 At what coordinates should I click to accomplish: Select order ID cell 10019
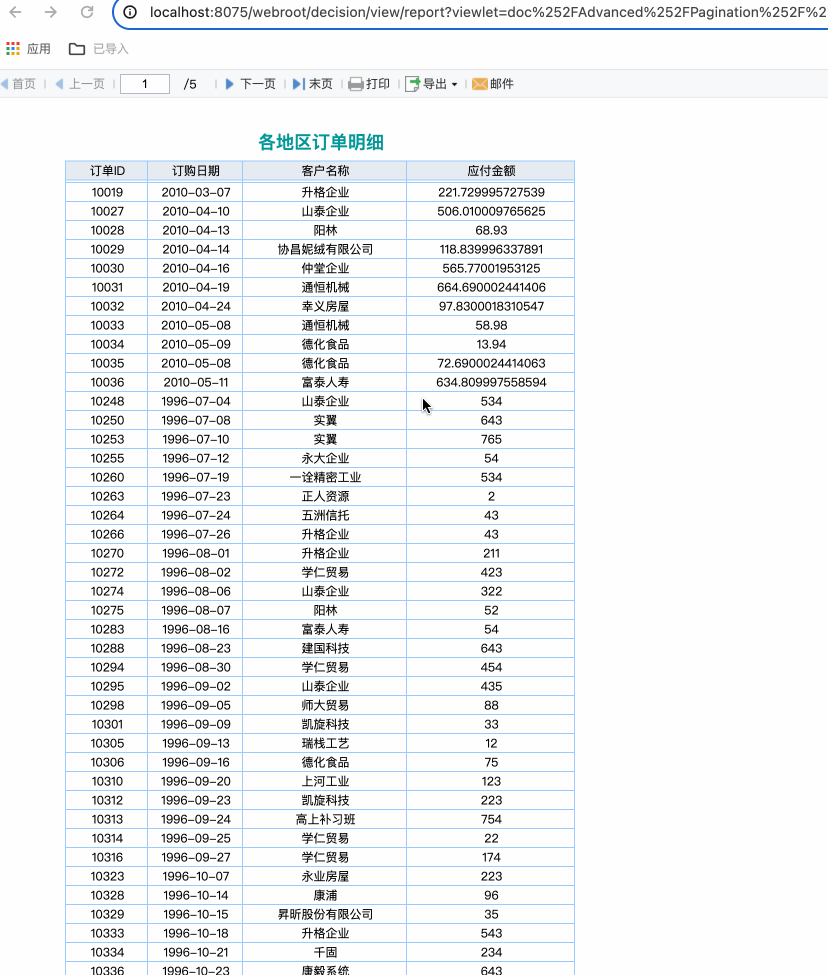point(107,192)
